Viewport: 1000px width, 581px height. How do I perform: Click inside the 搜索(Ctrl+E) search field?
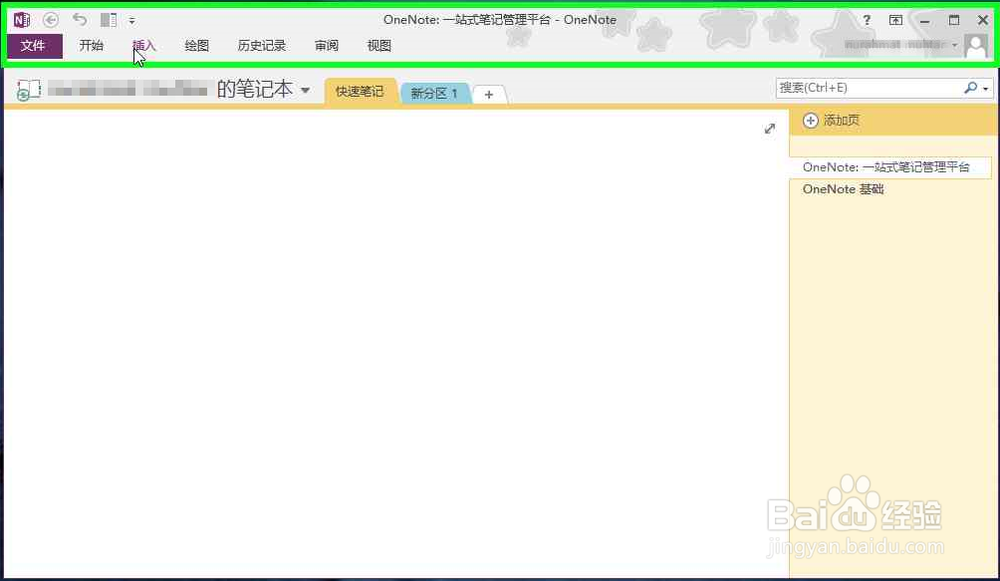click(860, 87)
